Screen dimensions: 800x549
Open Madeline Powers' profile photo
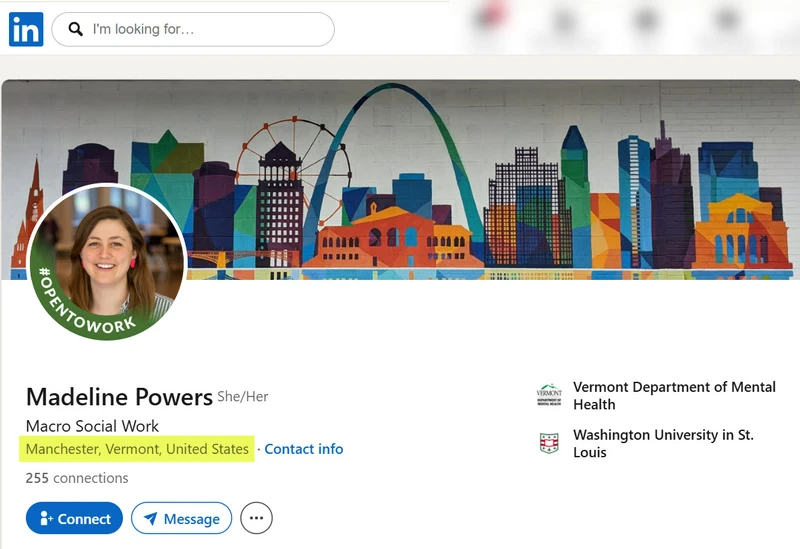point(107,262)
